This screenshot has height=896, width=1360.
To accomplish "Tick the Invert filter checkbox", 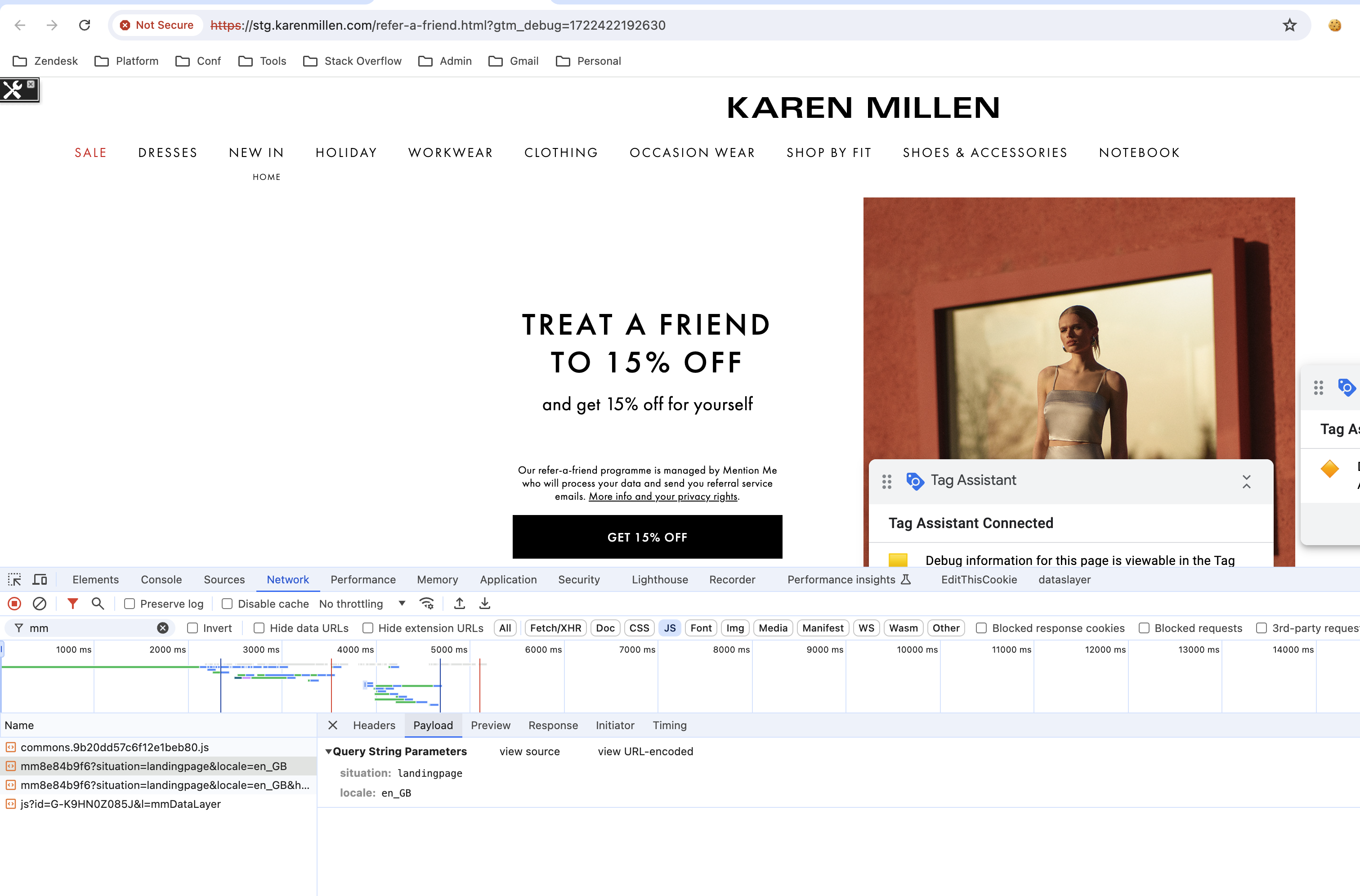I will [x=192, y=628].
